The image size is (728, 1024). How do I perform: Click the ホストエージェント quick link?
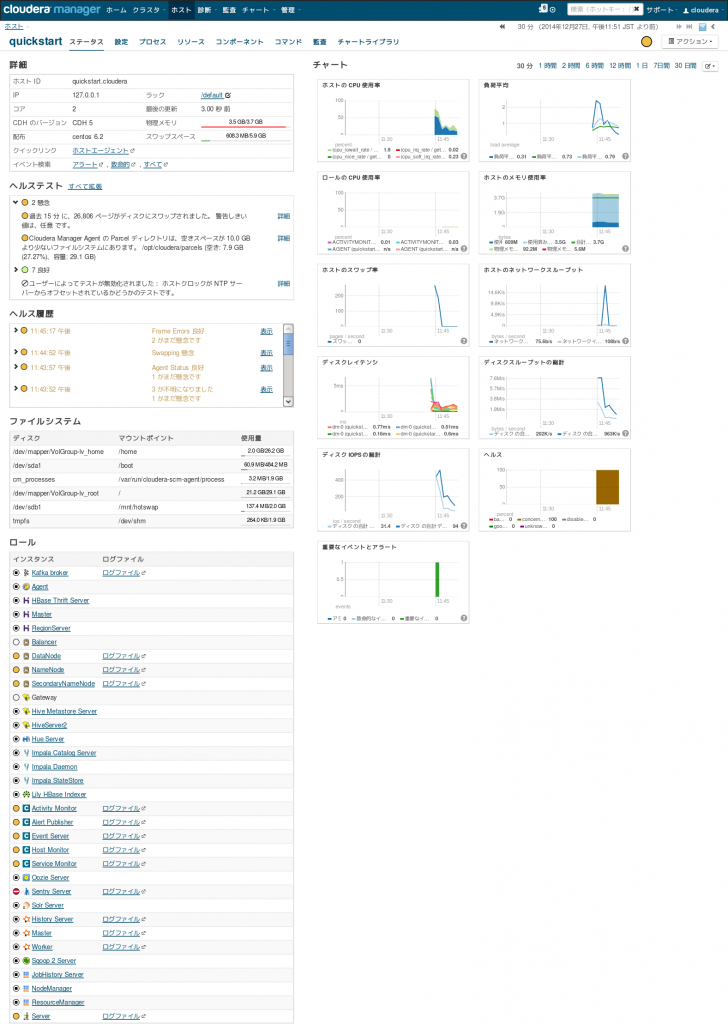pyautogui.click(x=101, y=151)
